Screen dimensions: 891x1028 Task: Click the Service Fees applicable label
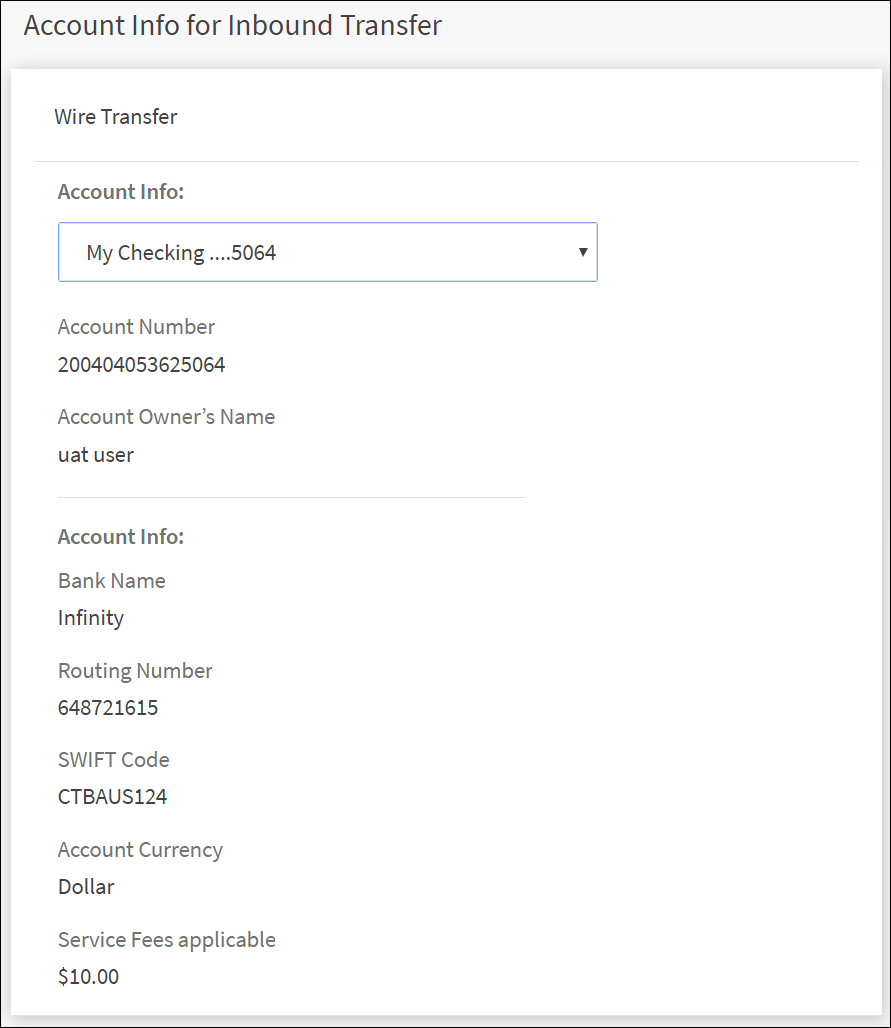[x=167, y=940]
